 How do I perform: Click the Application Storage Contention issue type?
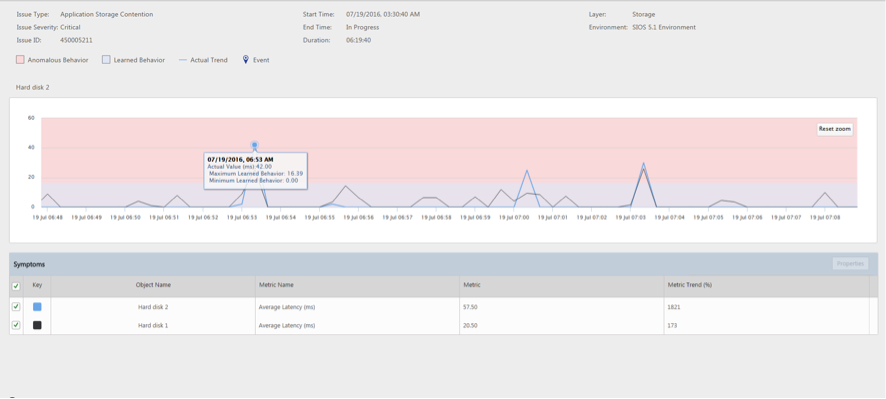pyautogui.click(x=106, y=14)
